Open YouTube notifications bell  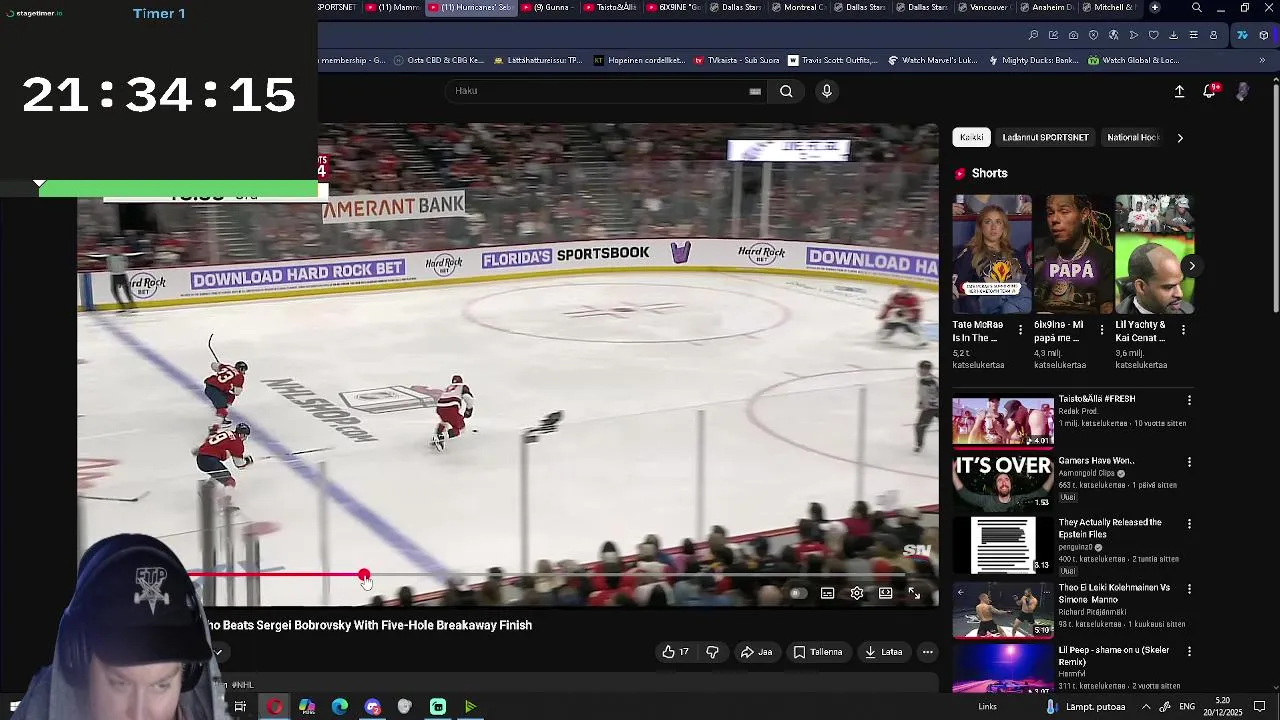(x=1209, y=91)
